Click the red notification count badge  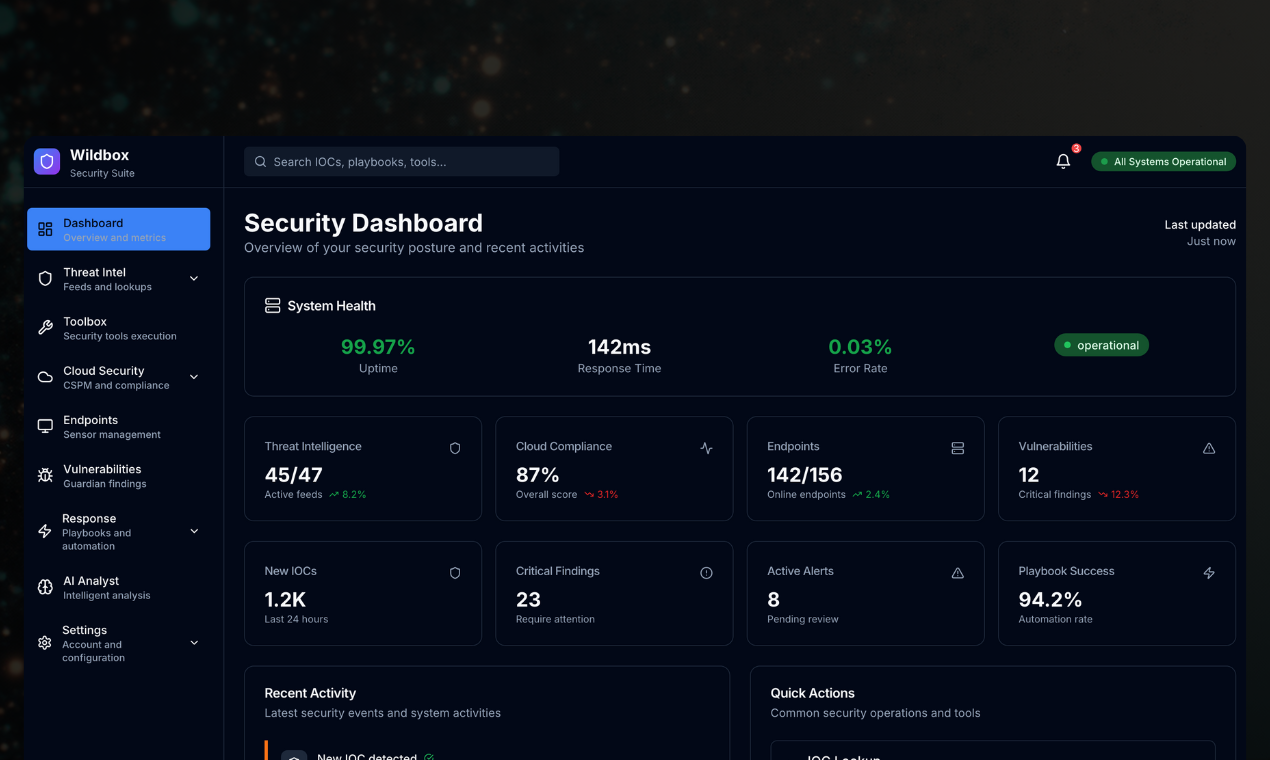click(1076, 148)
